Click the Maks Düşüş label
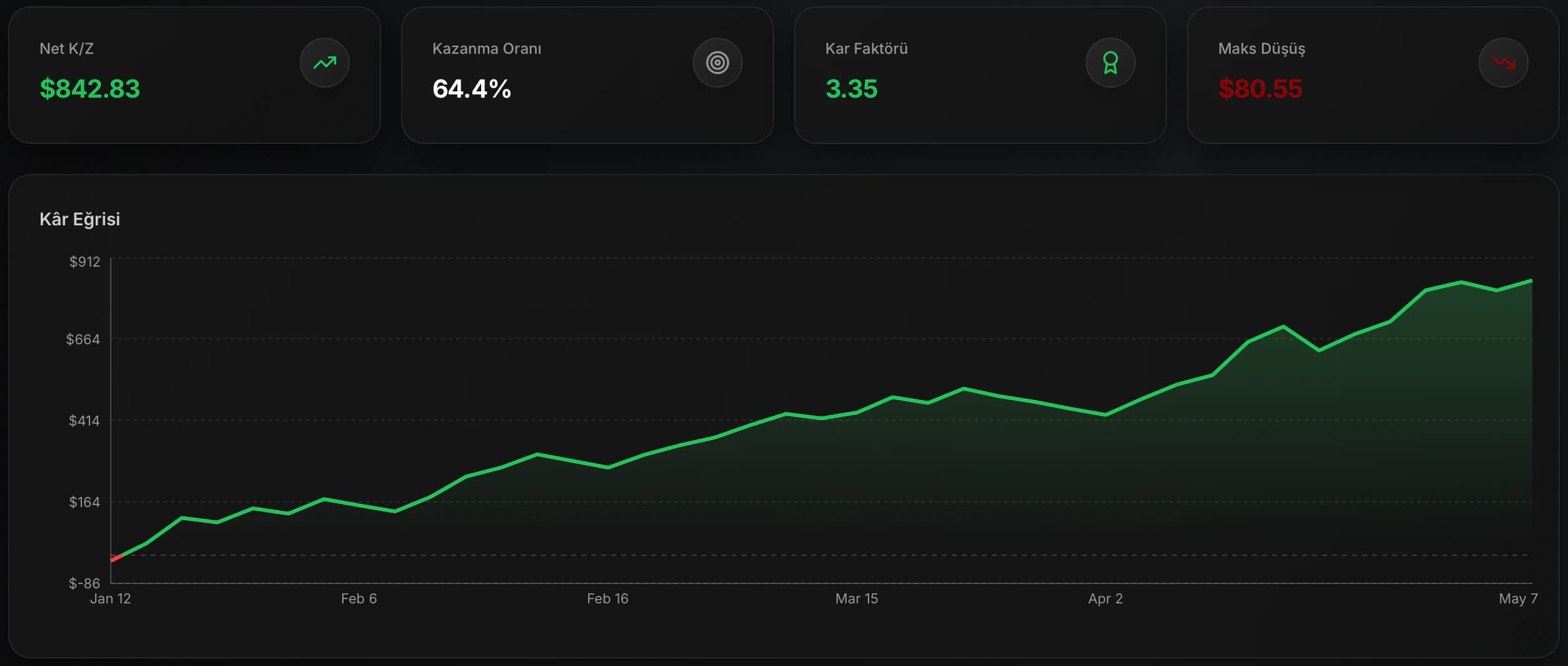Image resolution: width=1568 pixels, height=666 pixels. click(1261, 49)
